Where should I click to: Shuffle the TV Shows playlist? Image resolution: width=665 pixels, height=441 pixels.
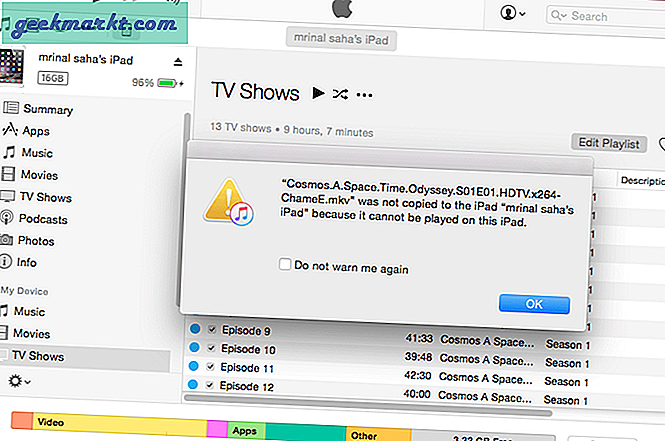(x=341, y=93)
